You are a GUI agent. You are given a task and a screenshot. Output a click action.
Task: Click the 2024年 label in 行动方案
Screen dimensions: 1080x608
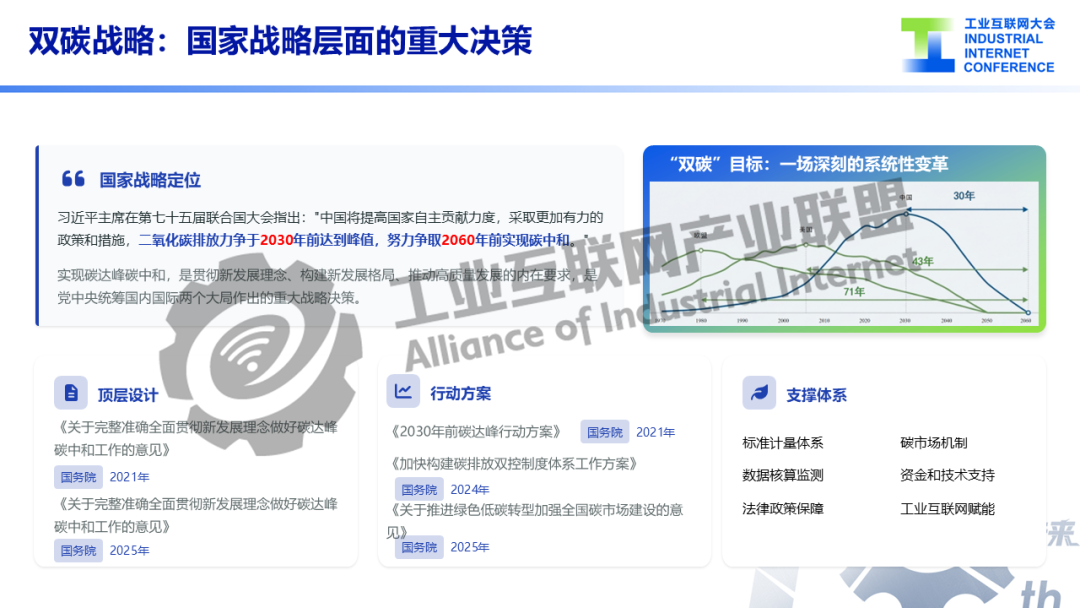tap(470, 490)
